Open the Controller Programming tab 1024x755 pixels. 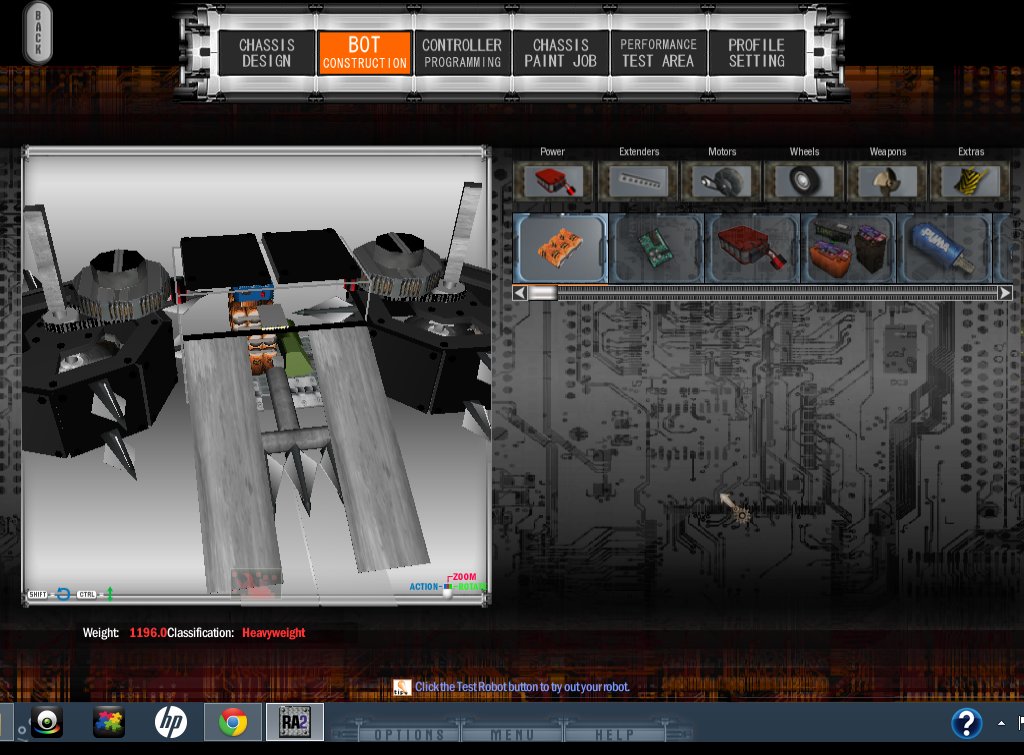tap(462, 53)
